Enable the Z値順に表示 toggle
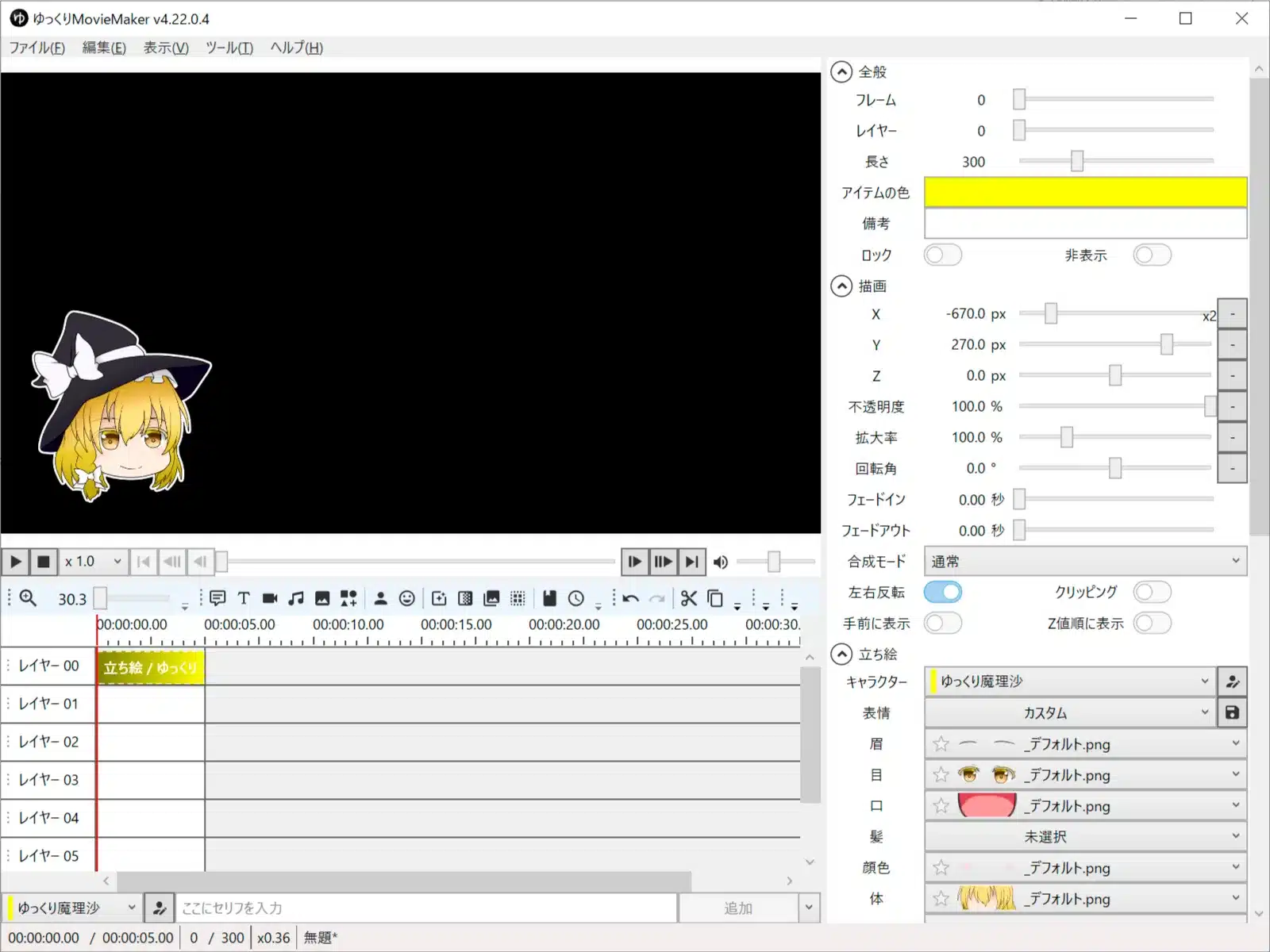The image size is (1270, 952). pos(1153,623)
